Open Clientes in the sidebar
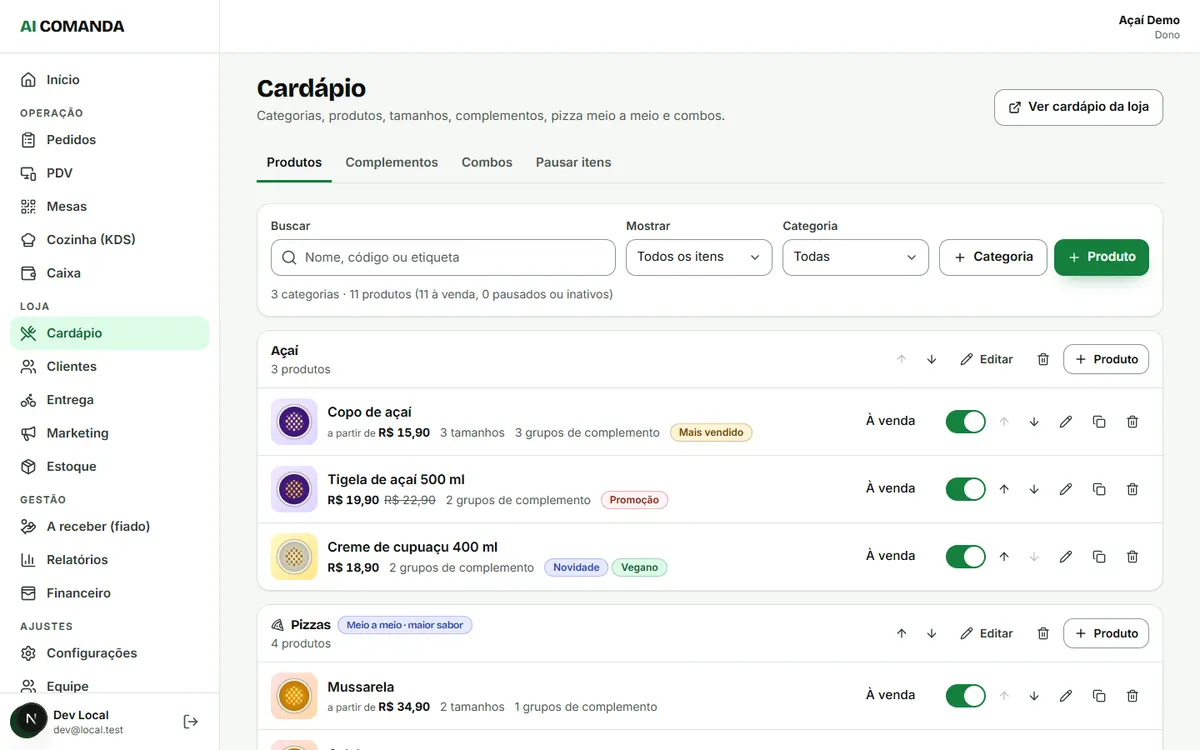 click(110, 367)
